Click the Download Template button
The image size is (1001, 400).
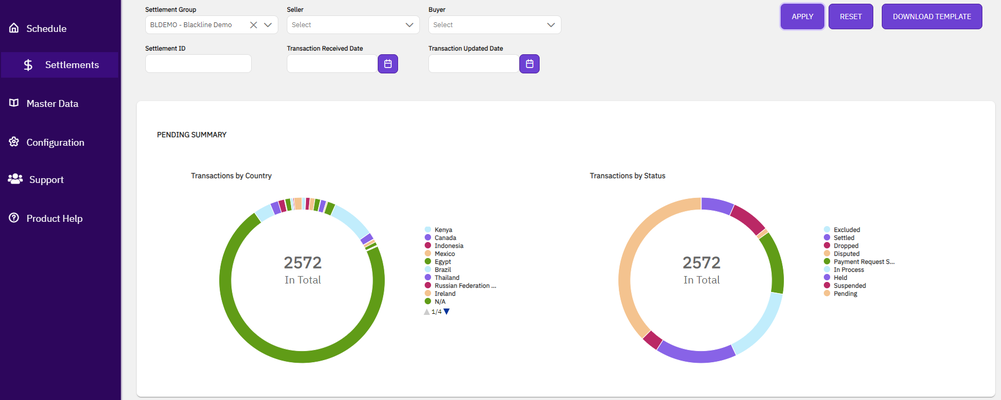coord(931,16)
